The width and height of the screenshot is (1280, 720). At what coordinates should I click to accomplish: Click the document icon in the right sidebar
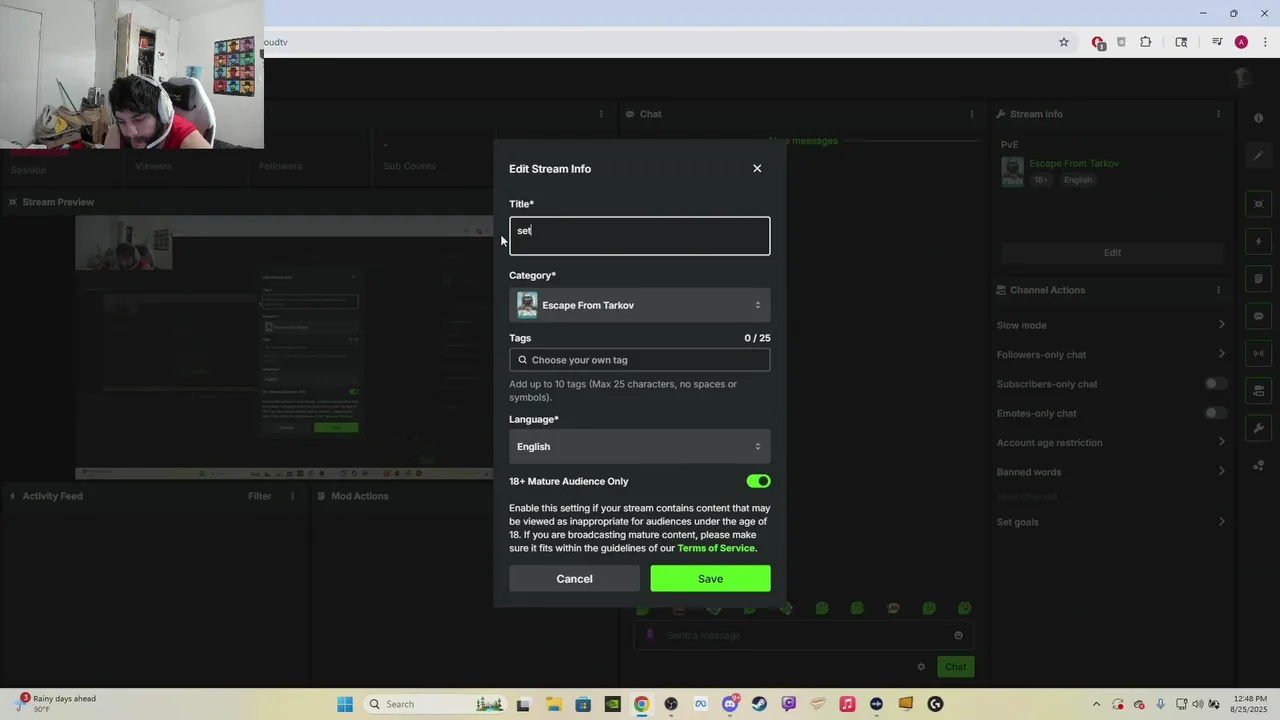pos(1259,279)
